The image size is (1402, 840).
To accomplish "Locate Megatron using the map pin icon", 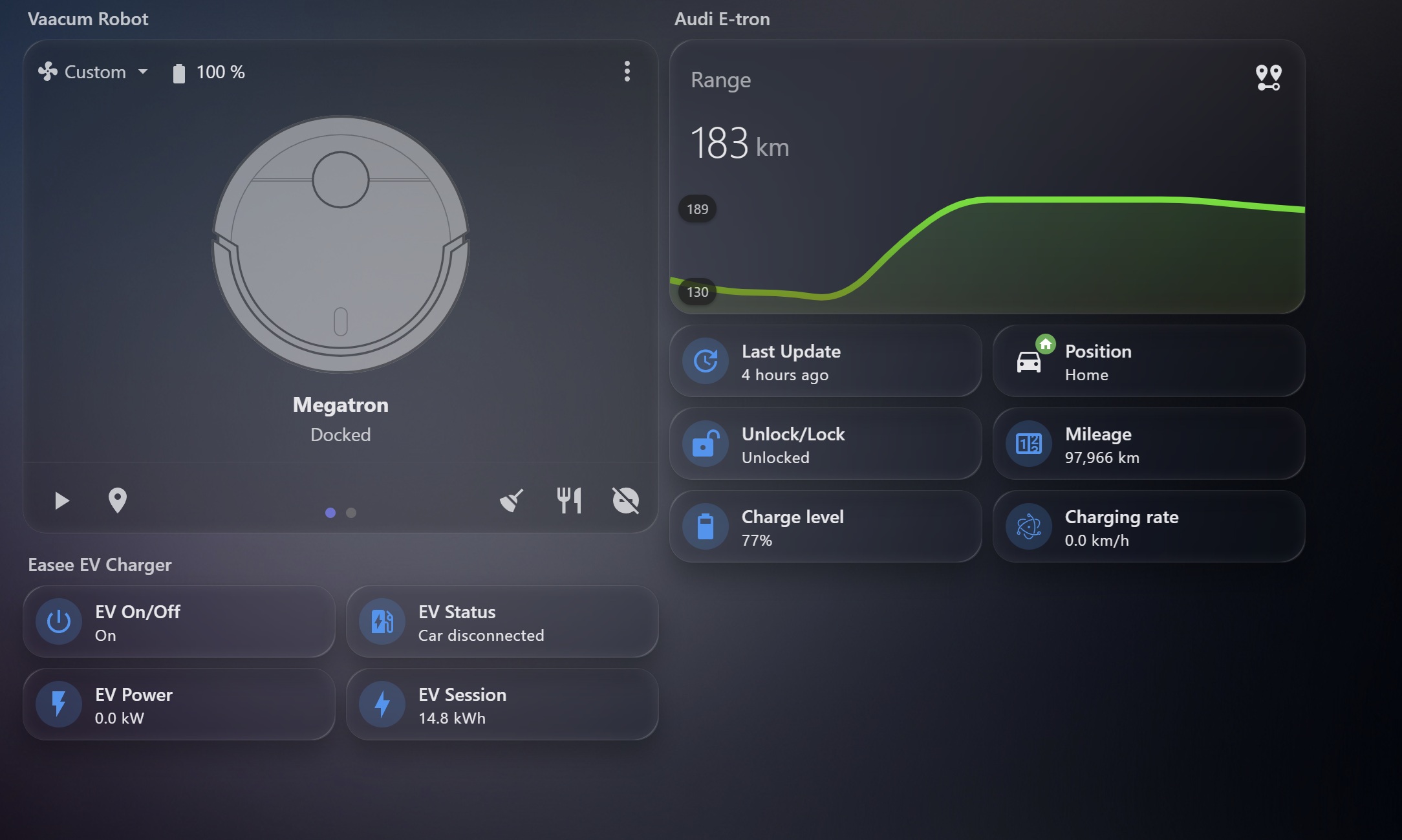I will (x=117, y=500).
